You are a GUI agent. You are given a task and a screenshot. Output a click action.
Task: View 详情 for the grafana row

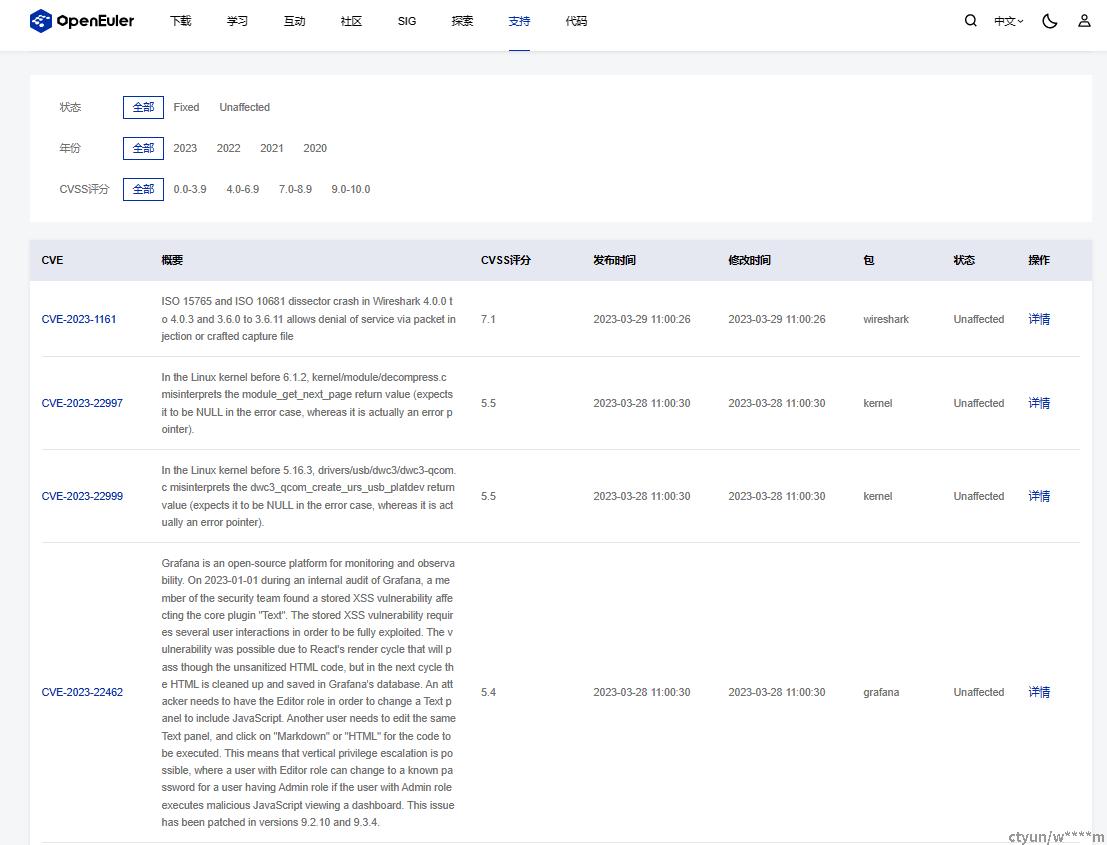pyautogui.click(x=1039, y=693)
